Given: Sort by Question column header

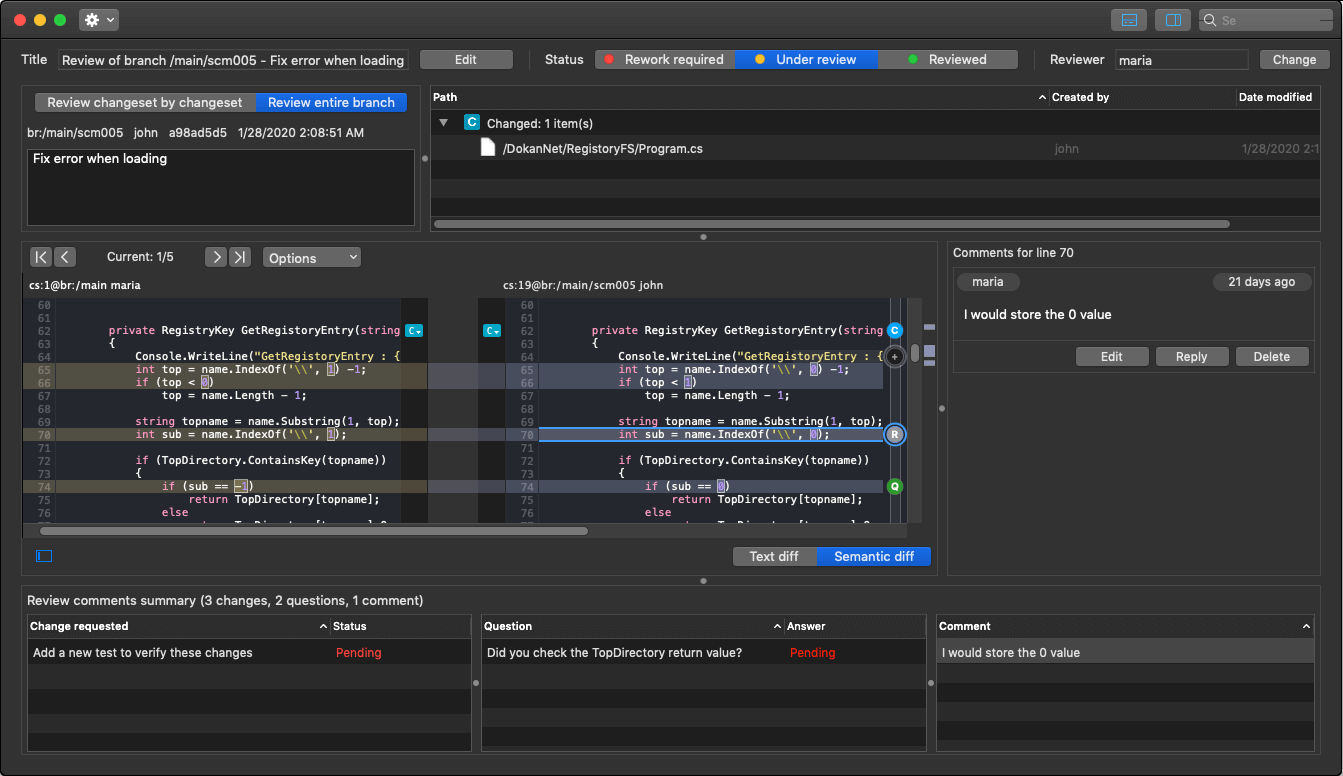Looking at the screenshot, I should click(x=632, y=626).
